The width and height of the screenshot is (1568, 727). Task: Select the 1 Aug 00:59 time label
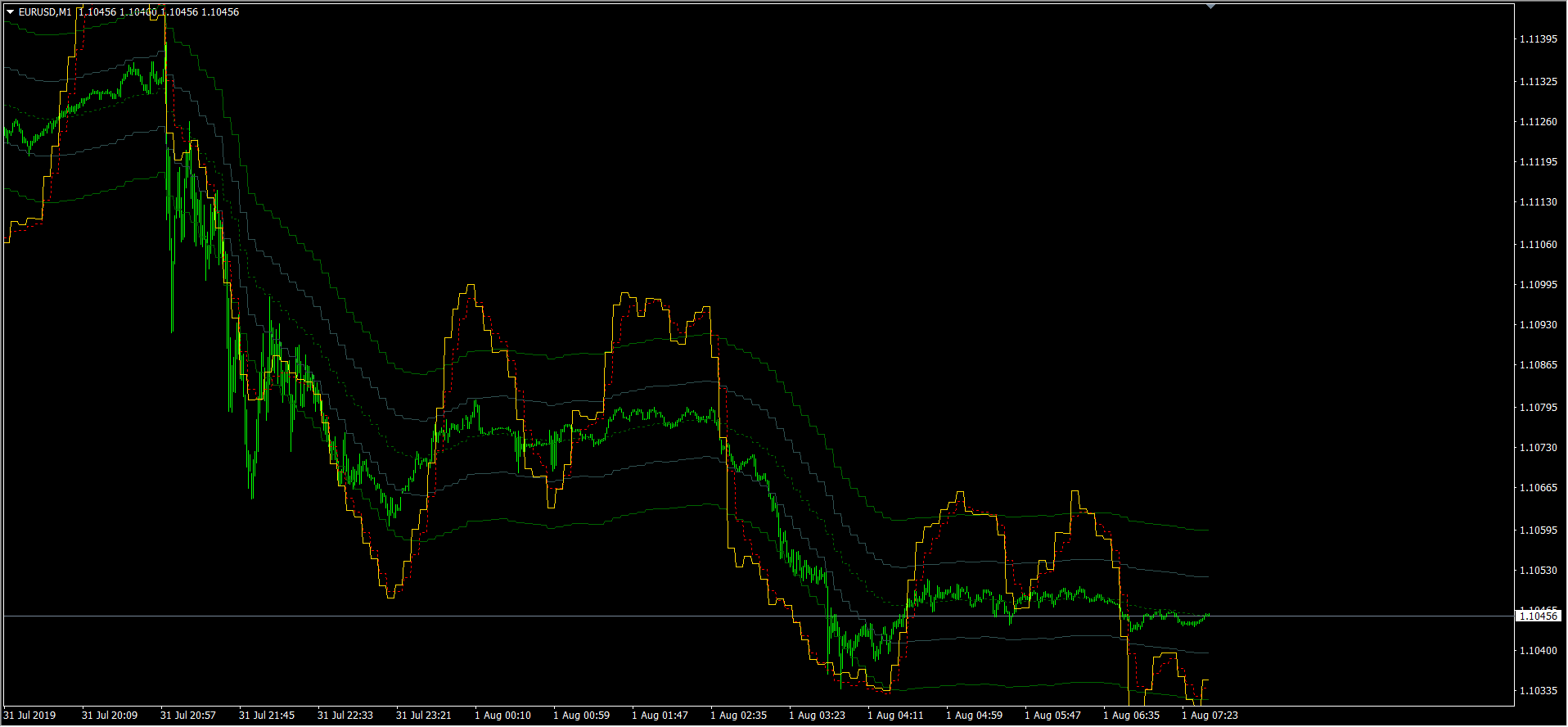[582, 716]
